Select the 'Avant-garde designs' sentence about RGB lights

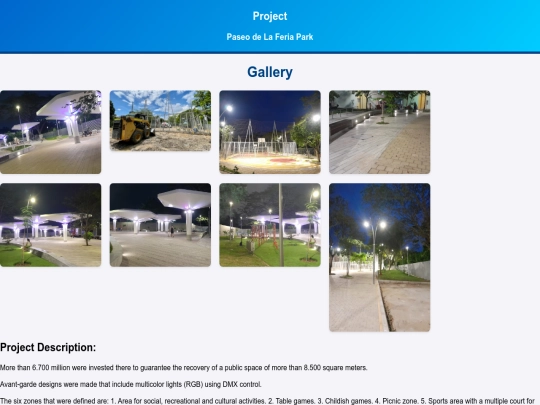coord(131,384)
